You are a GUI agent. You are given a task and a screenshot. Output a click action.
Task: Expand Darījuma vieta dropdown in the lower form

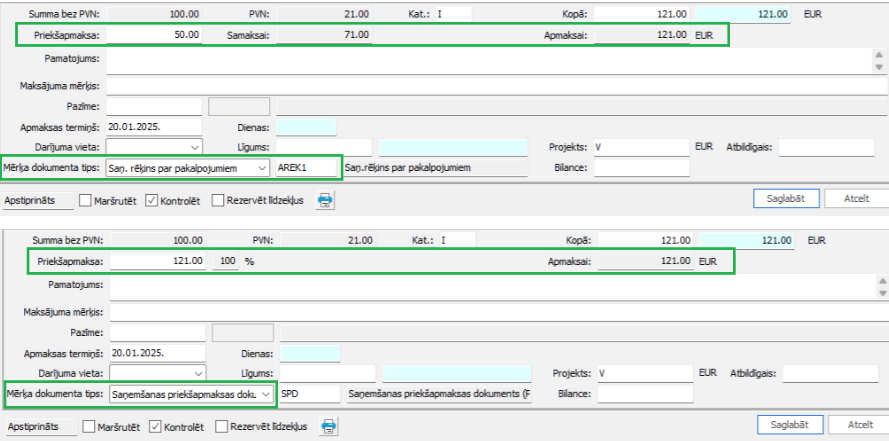199,373
